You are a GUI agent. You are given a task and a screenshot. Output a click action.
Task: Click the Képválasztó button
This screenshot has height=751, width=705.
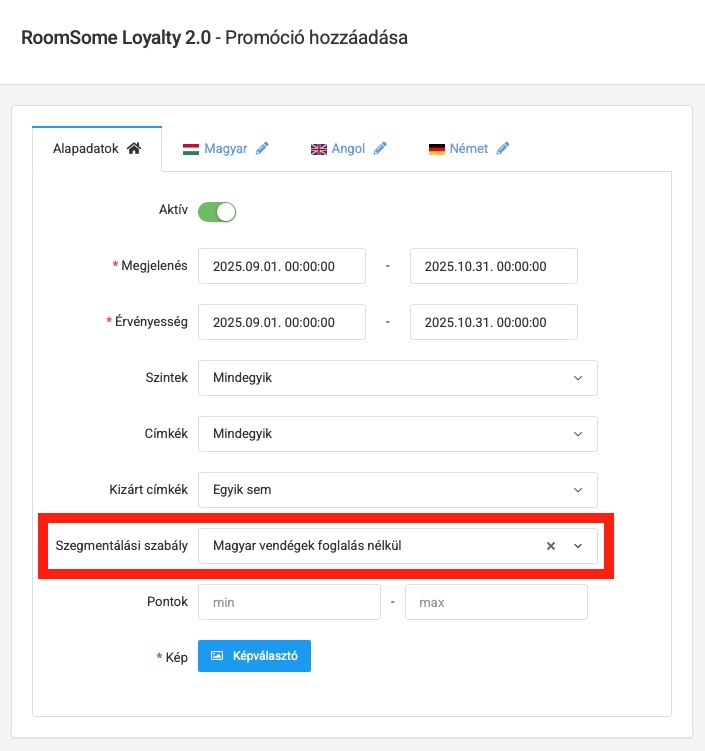[254, 656]
